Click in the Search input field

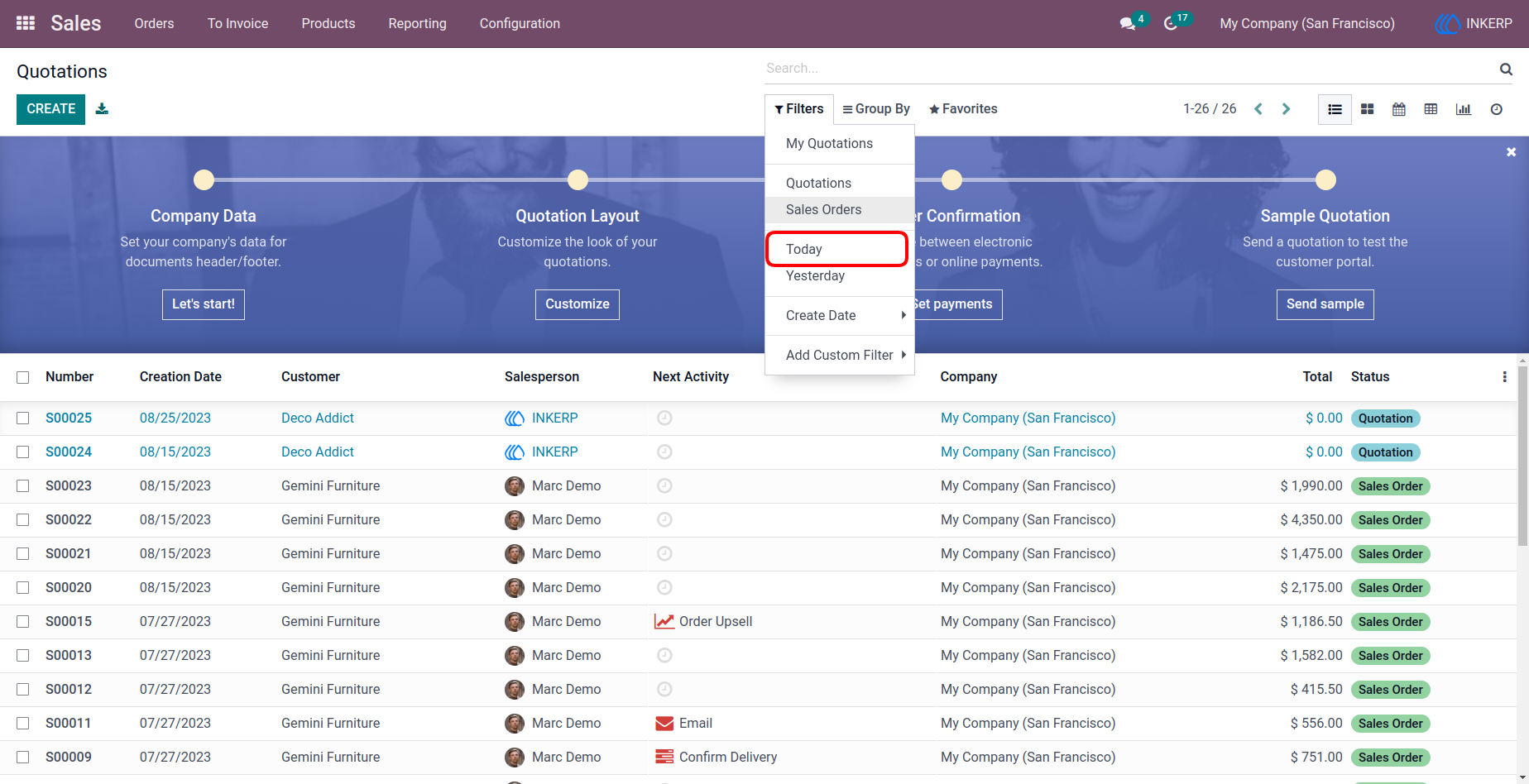click(x=1129, y=69)
